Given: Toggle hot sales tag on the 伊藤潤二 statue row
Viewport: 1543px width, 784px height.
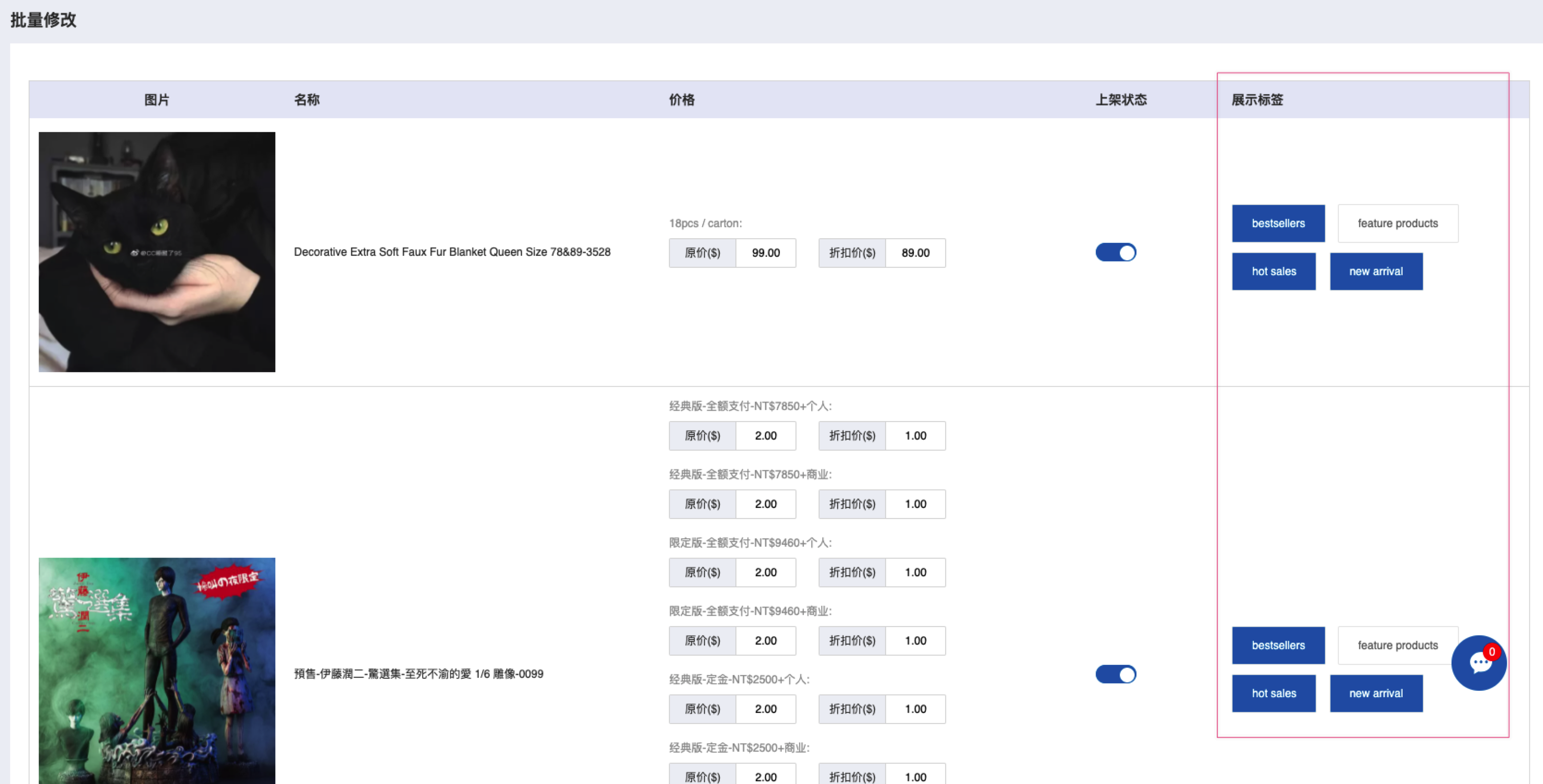Looking at the screenshot, I should [1274, 693].
